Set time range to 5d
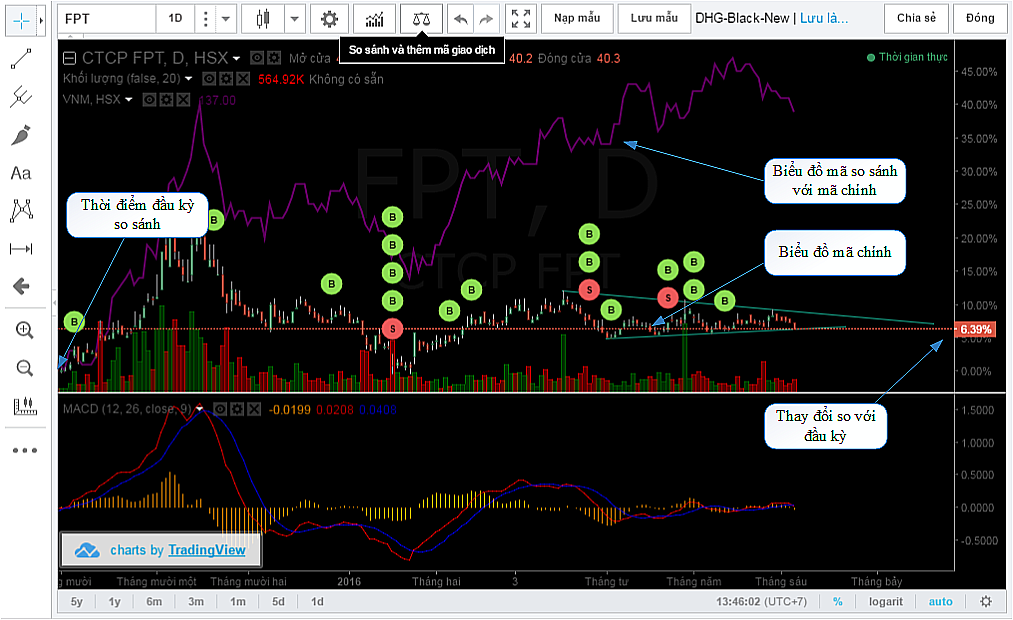This screenshot has width=1013, height=620. coord(278,601)
